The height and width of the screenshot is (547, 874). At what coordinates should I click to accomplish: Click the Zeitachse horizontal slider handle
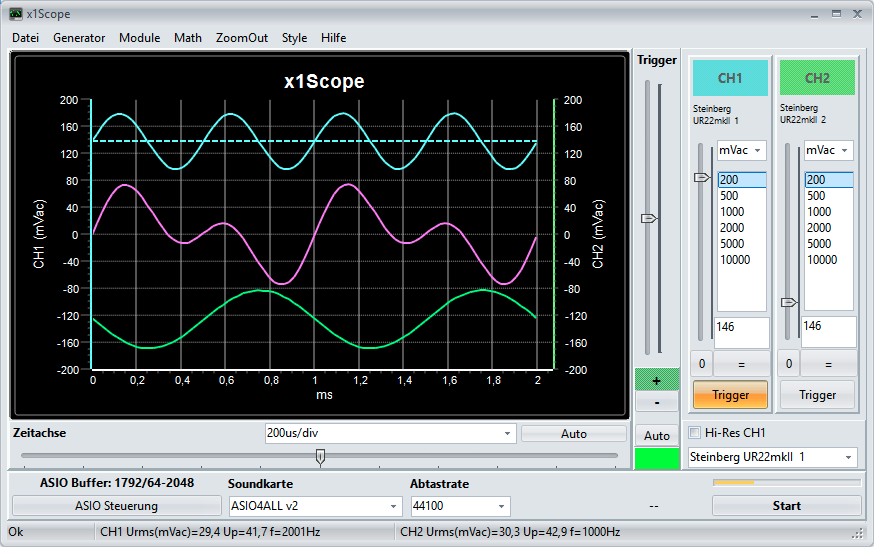click(x=320, y=457)
